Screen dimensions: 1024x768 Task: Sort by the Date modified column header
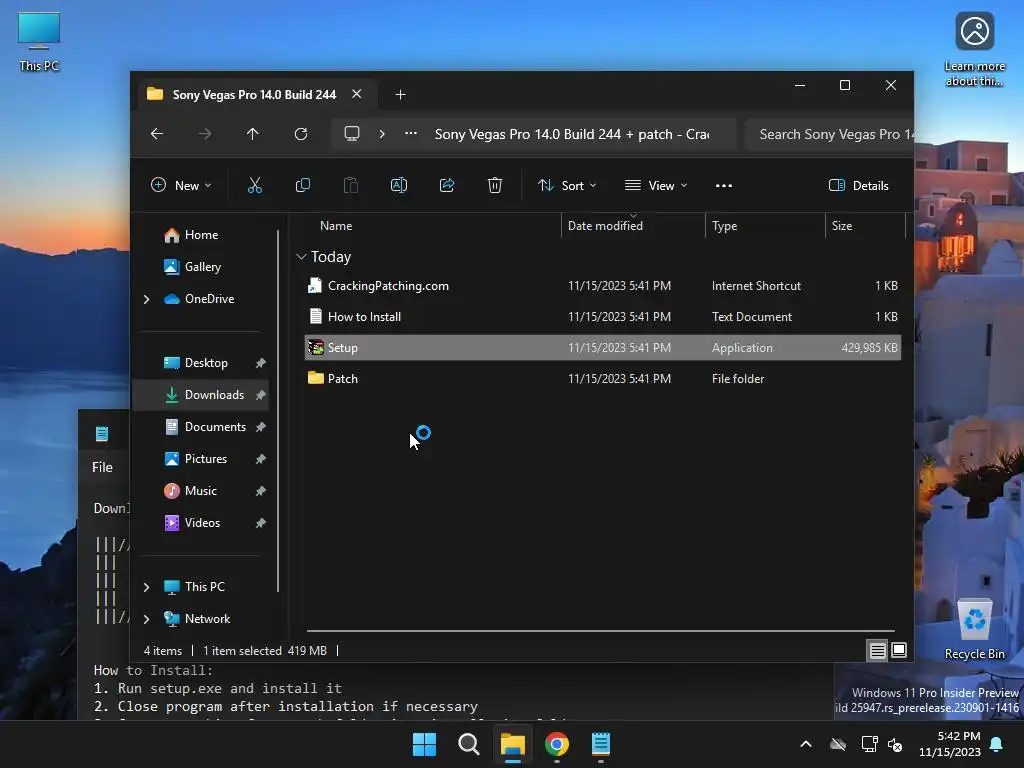(605, 226)
